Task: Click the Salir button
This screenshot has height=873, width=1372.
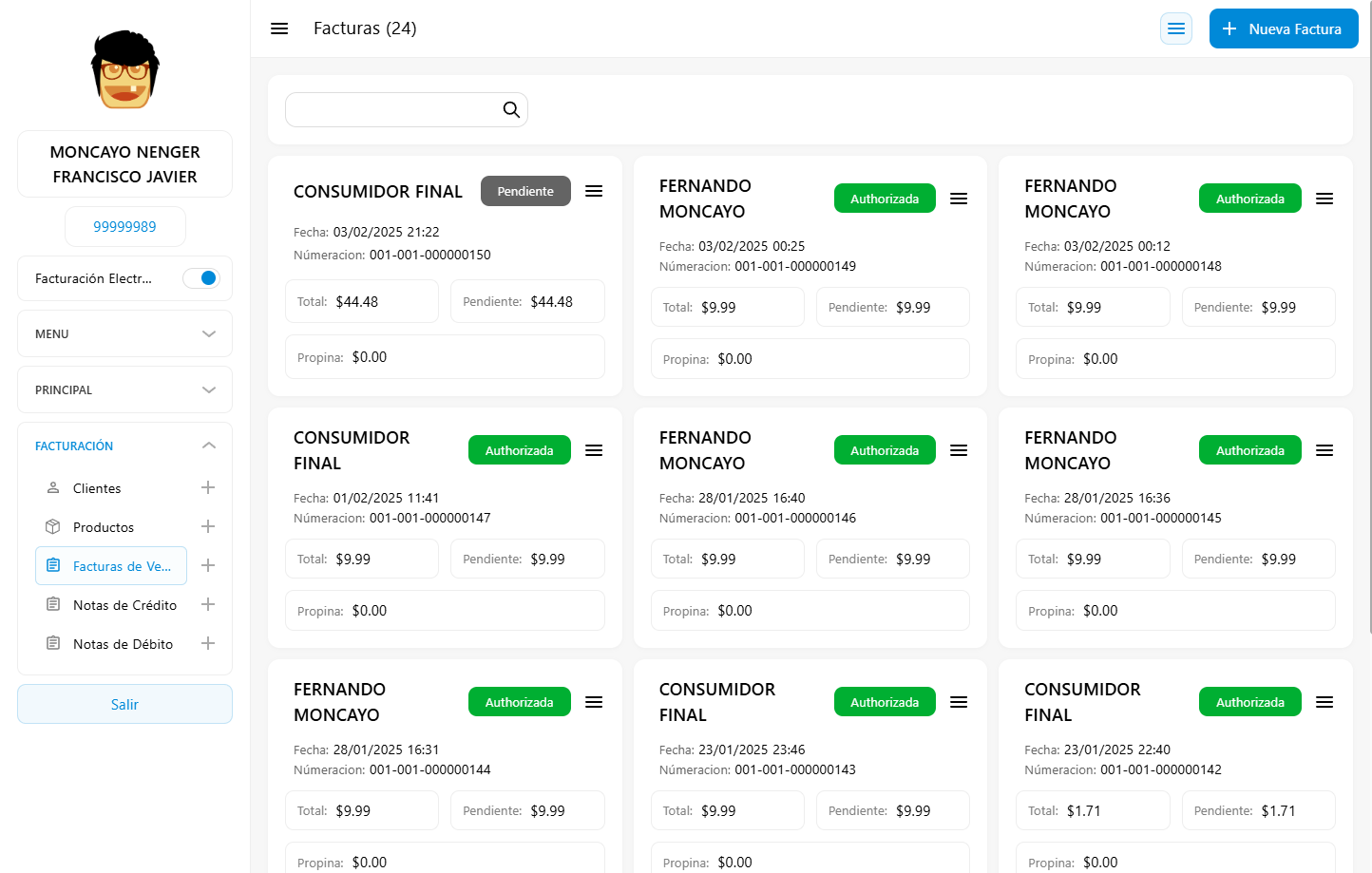Action: (124, 704)
